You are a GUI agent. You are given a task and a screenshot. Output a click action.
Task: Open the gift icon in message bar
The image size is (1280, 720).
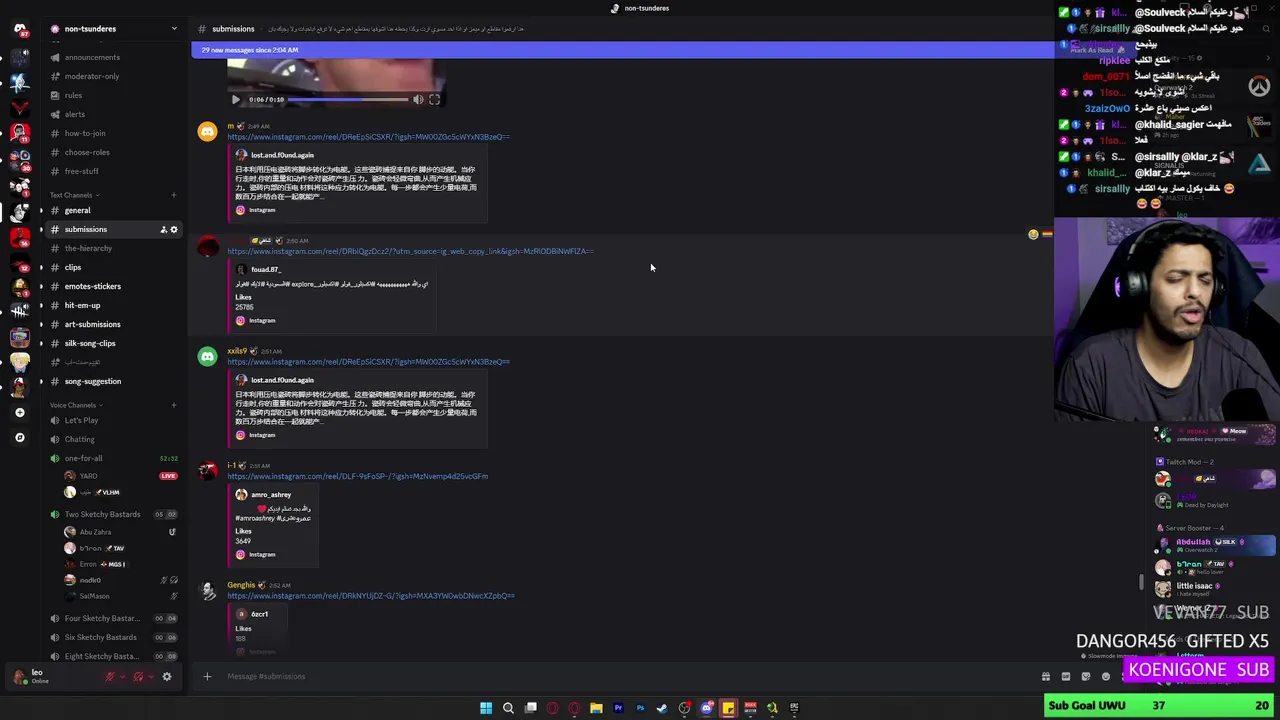click(1046, 677)
